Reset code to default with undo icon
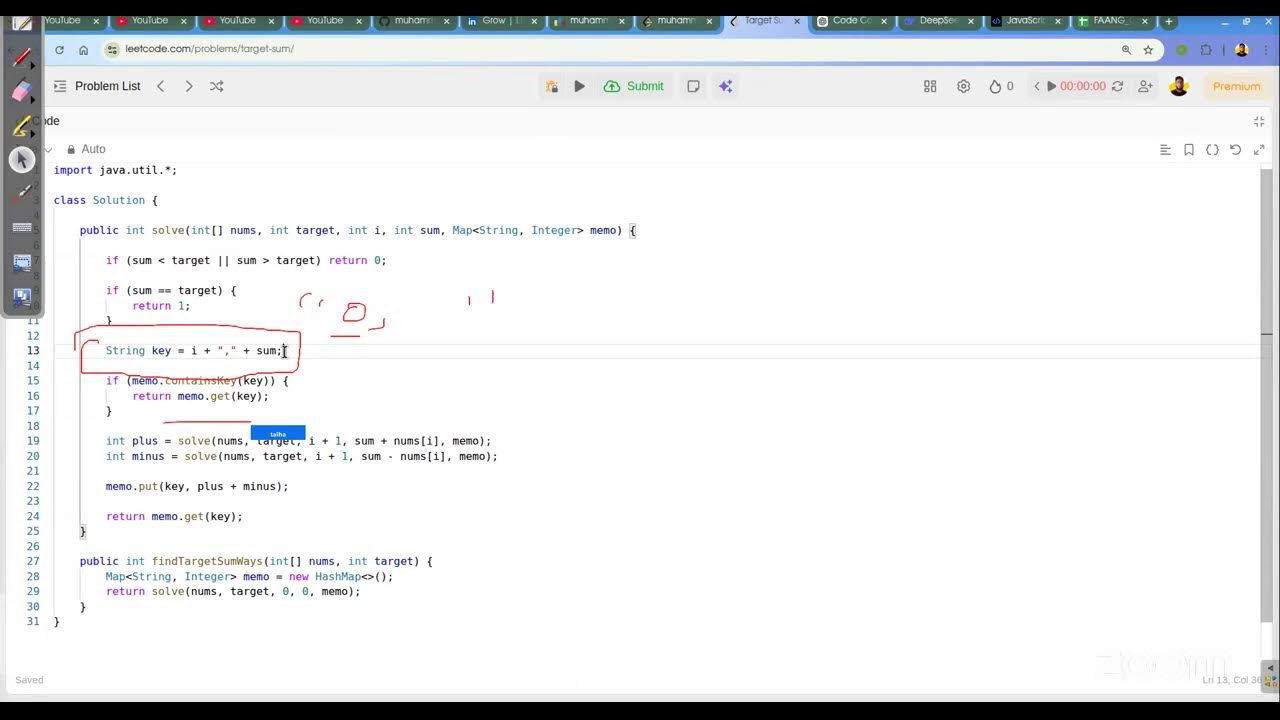This screenshot has width=1280, height=720. [x=1235, y=150]
